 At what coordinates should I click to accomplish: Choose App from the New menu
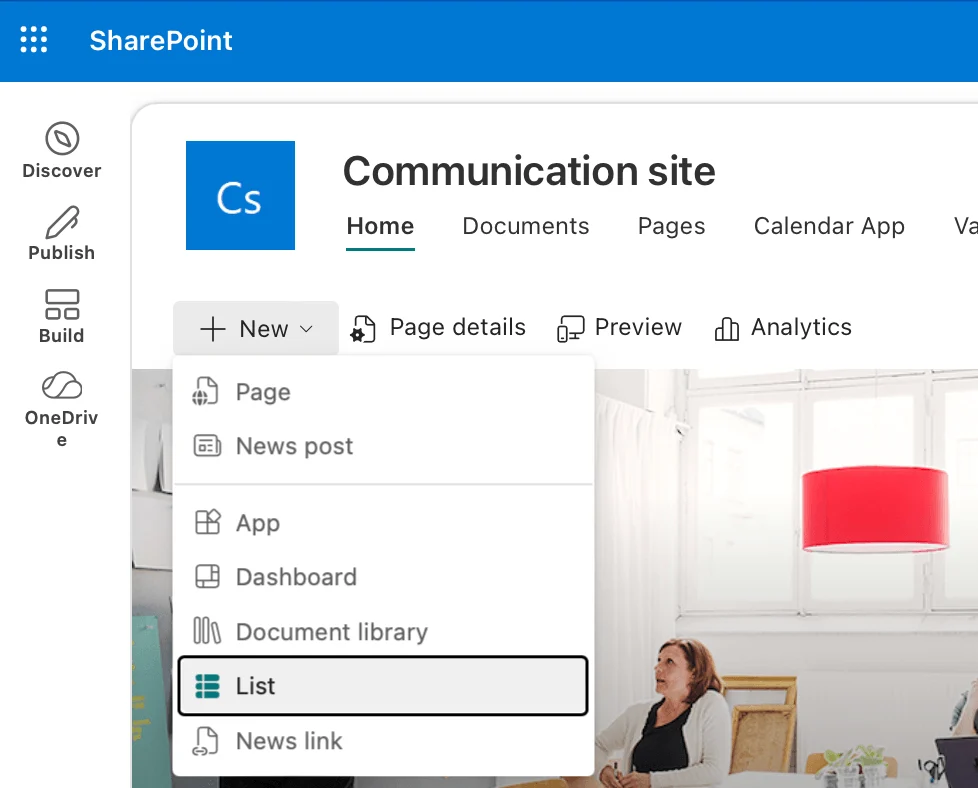pos(383,523)
